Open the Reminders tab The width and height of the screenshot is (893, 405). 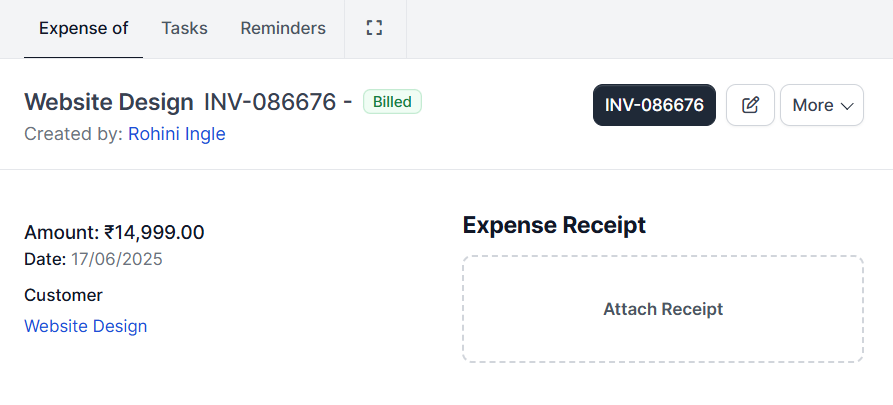(283, 28)
